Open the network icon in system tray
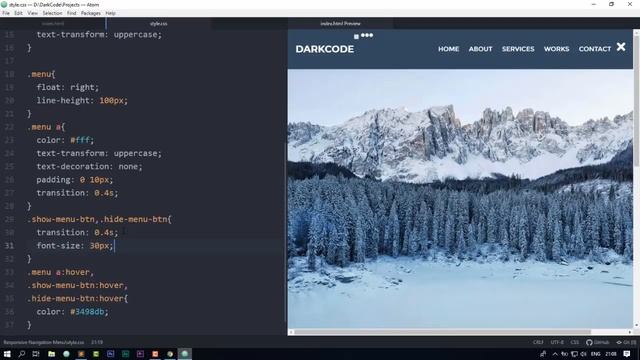Viewport: 640px width, 360px height. coord(574,354)
